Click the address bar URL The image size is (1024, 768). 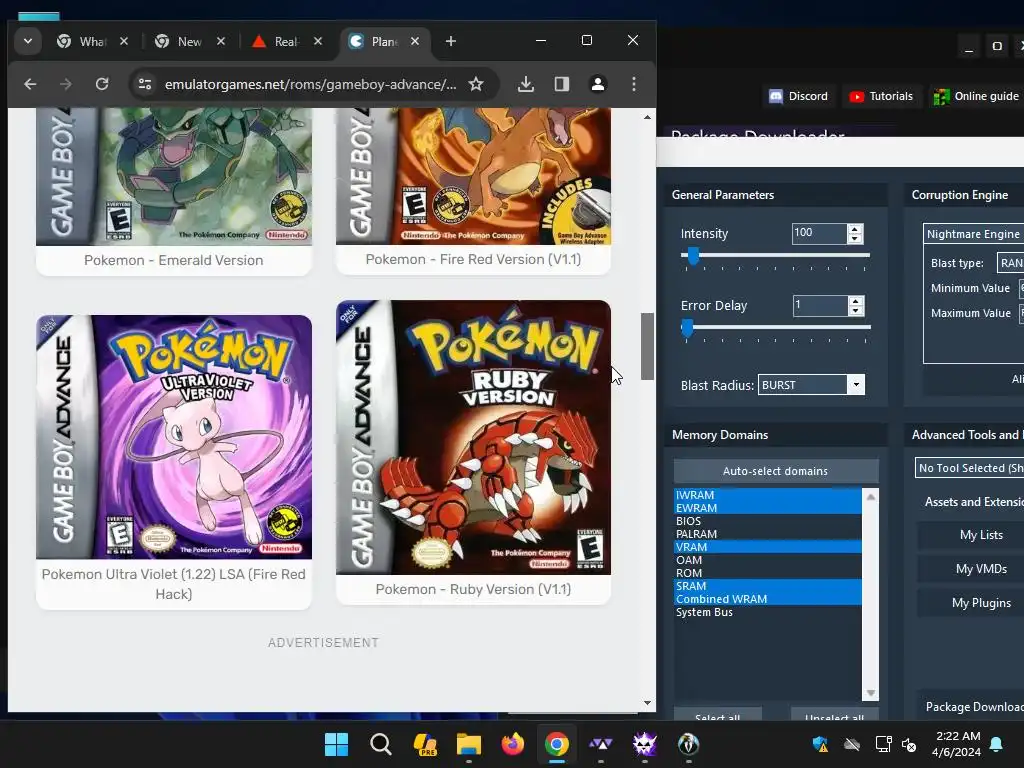pos(310,84)
